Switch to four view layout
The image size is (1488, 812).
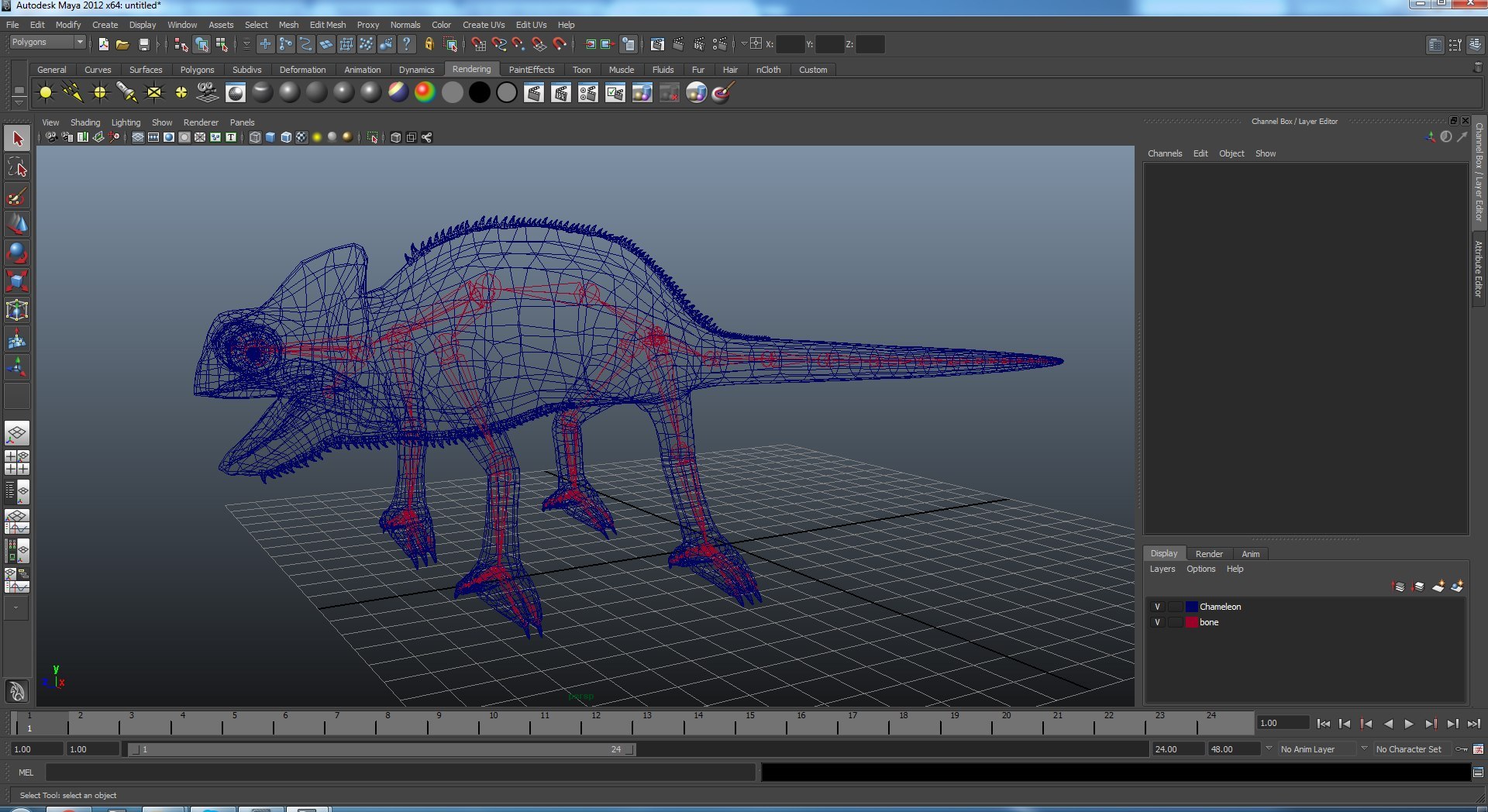pyautogui.click(x=17, y=463)
